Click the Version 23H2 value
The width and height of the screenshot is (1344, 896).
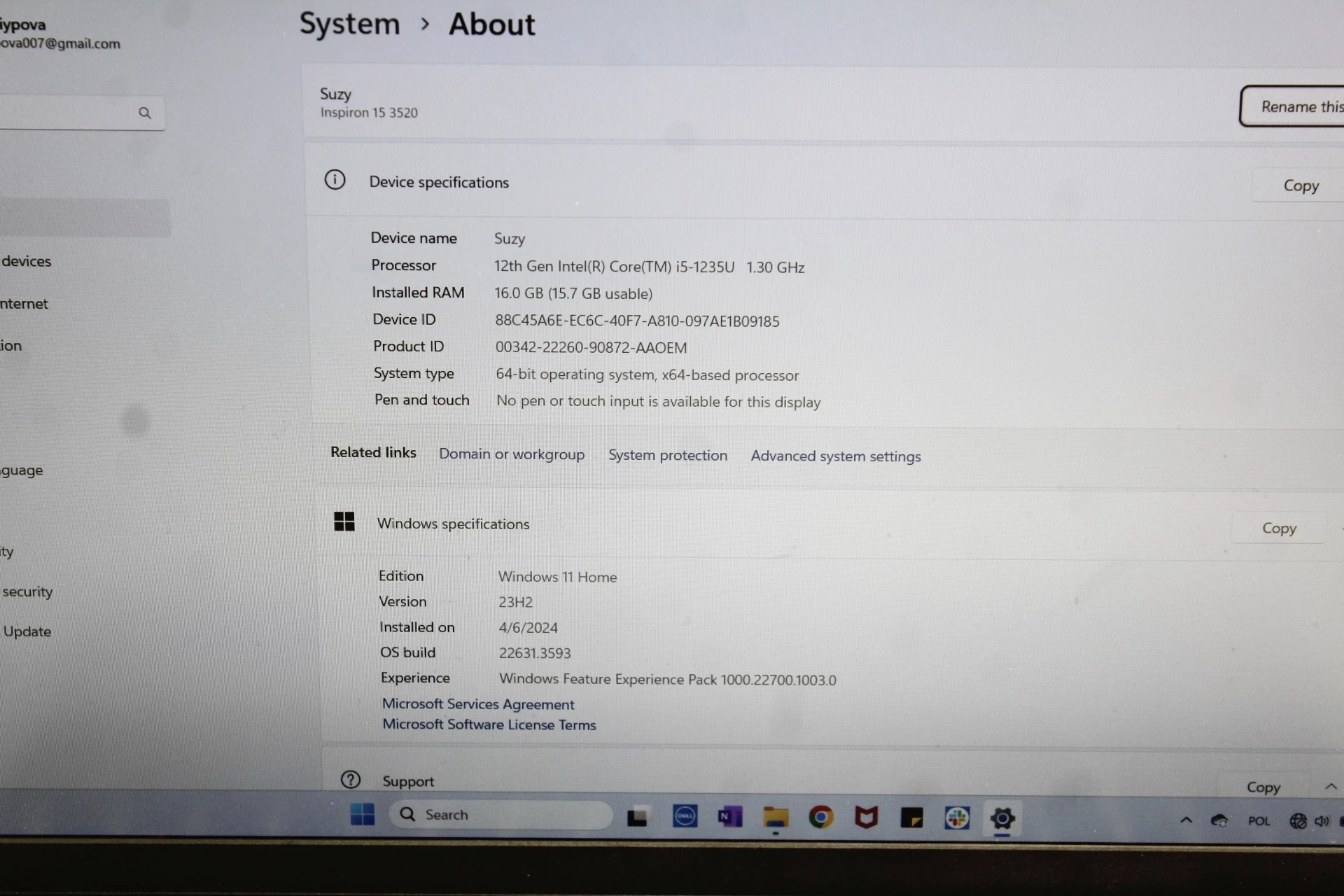click(515, 602)
